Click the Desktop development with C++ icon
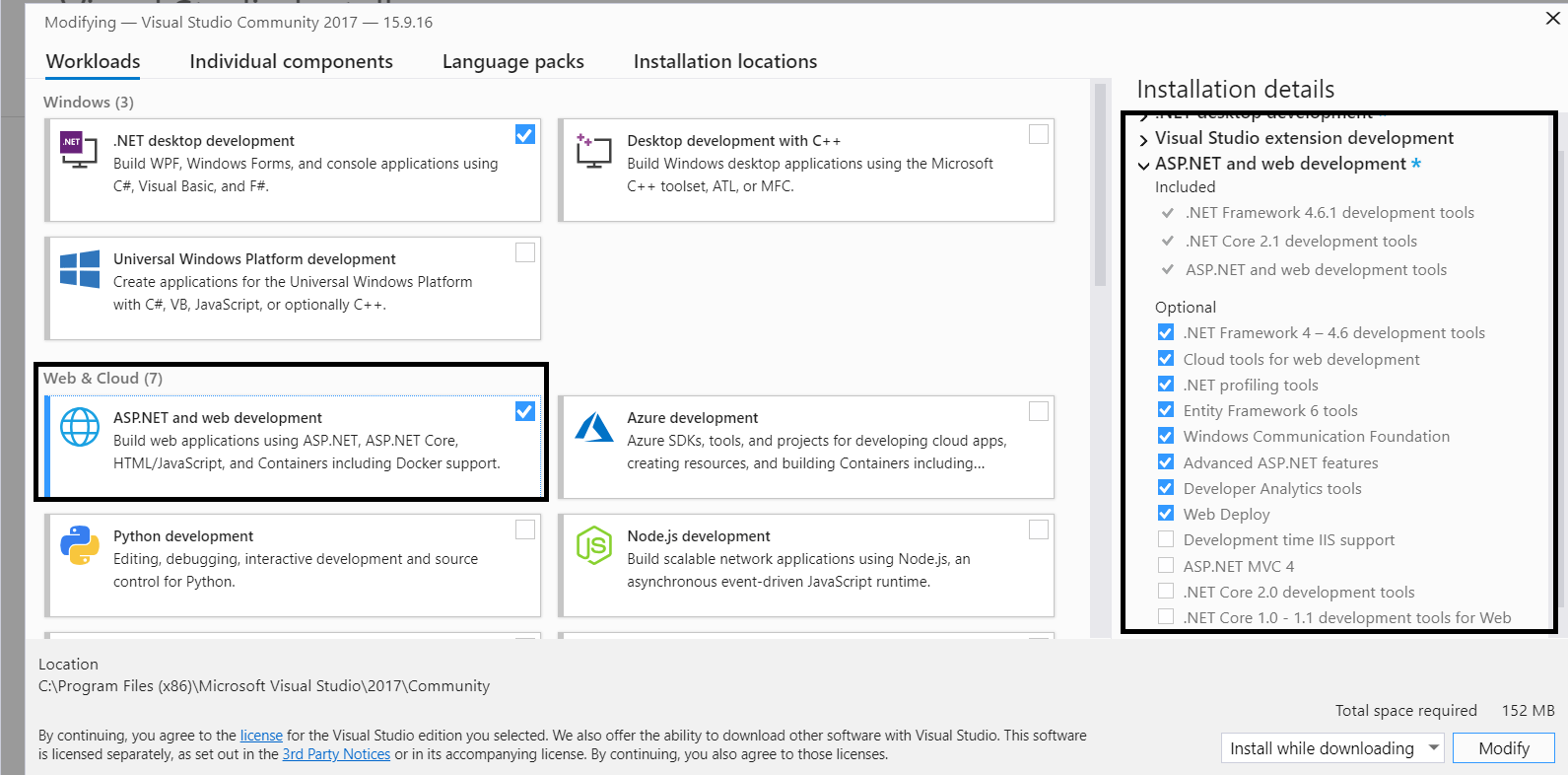This screenshot has height=775, width=1568. point(594,150)
